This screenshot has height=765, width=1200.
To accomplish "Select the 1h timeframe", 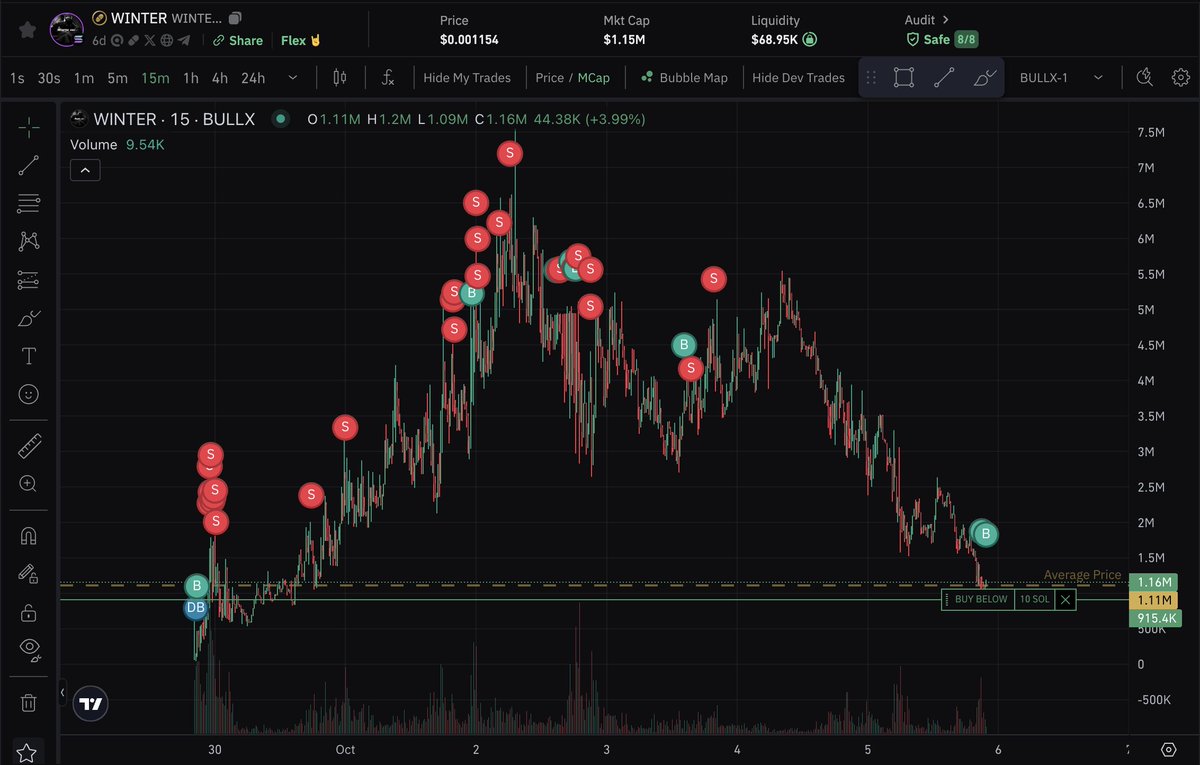I will (190, 77).
